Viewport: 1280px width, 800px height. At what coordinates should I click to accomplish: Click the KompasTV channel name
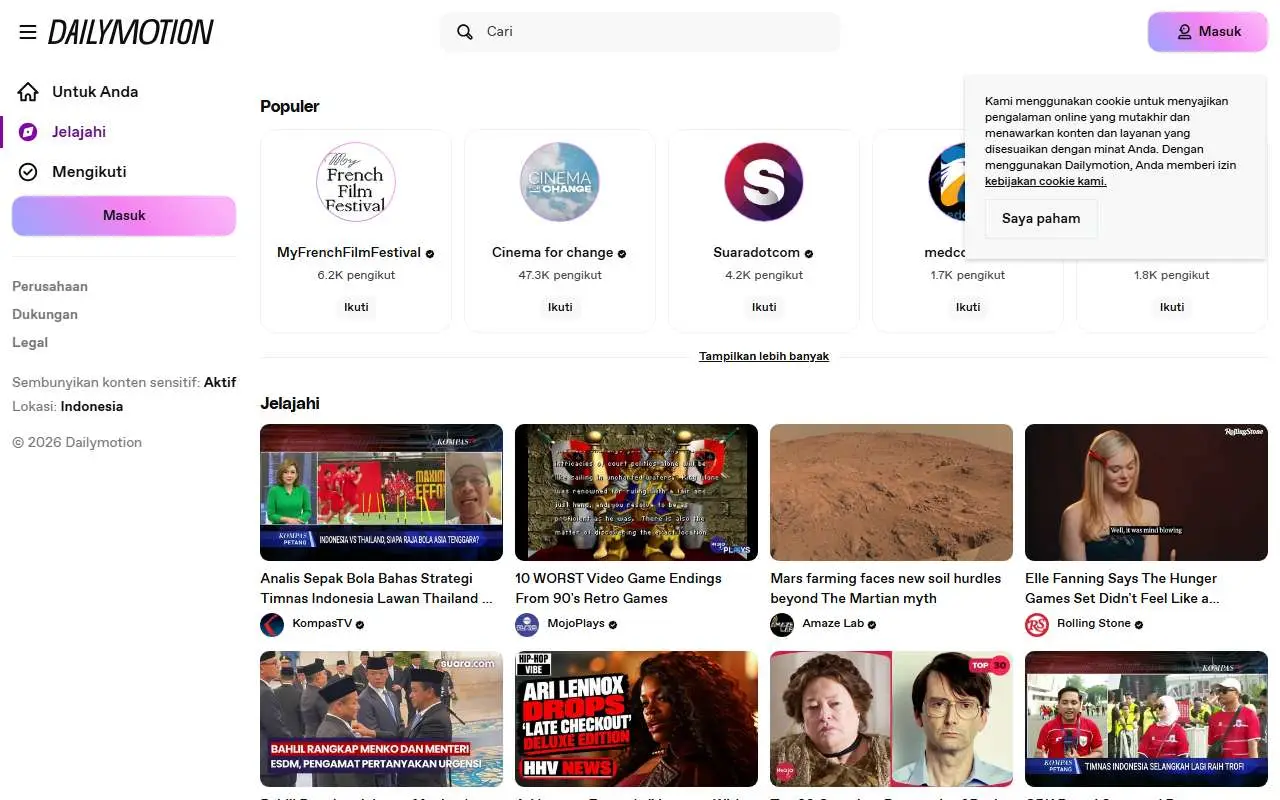pos(322,624)
